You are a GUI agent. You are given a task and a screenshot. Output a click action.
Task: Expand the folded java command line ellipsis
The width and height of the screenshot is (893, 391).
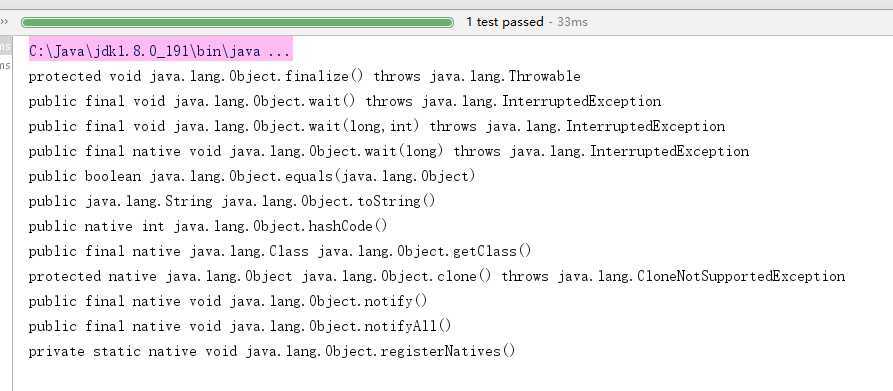[x=277, y=51]
